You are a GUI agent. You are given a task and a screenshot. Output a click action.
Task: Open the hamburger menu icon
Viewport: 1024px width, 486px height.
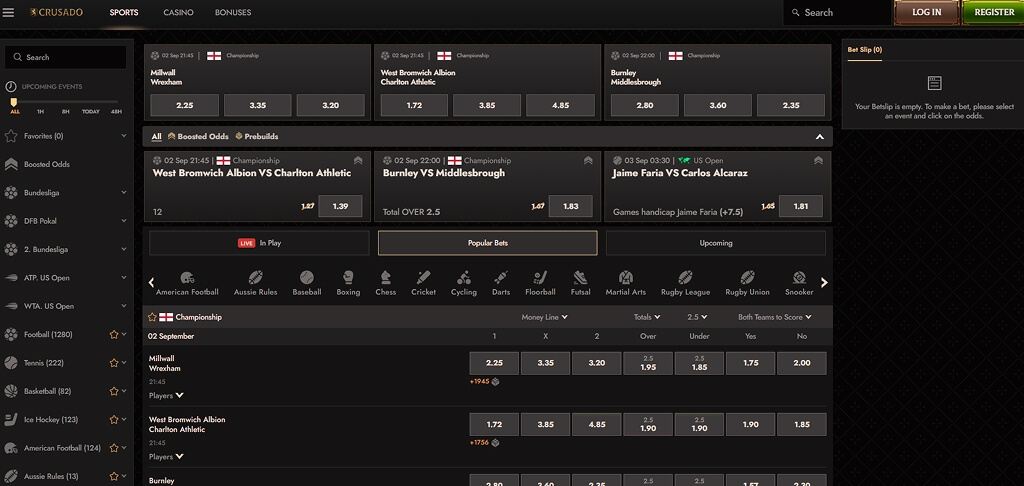8,12
